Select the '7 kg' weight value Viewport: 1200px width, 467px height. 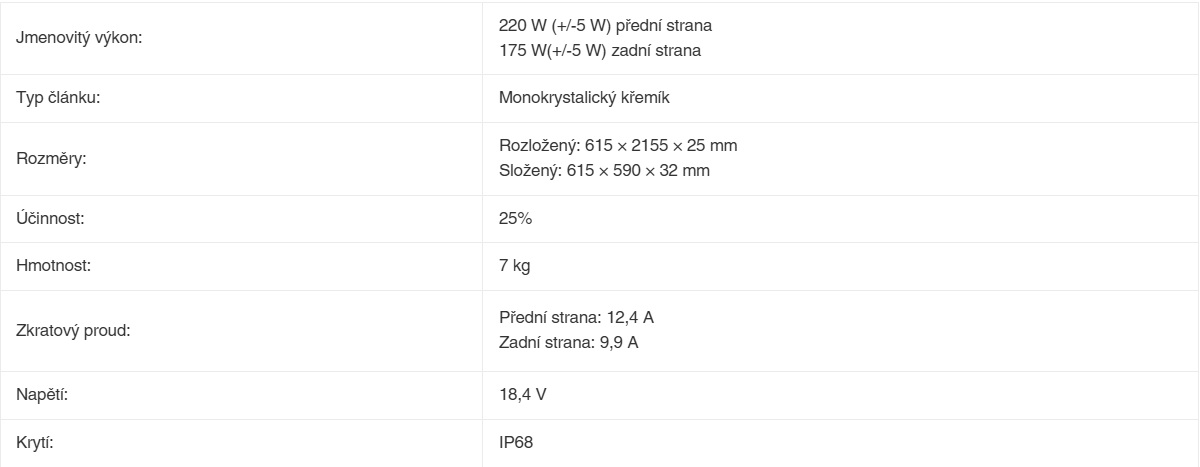click(x=514, y=266)
